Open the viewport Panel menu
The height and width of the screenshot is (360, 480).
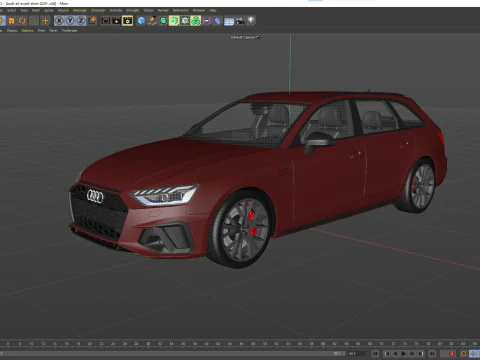pos(53,31)
